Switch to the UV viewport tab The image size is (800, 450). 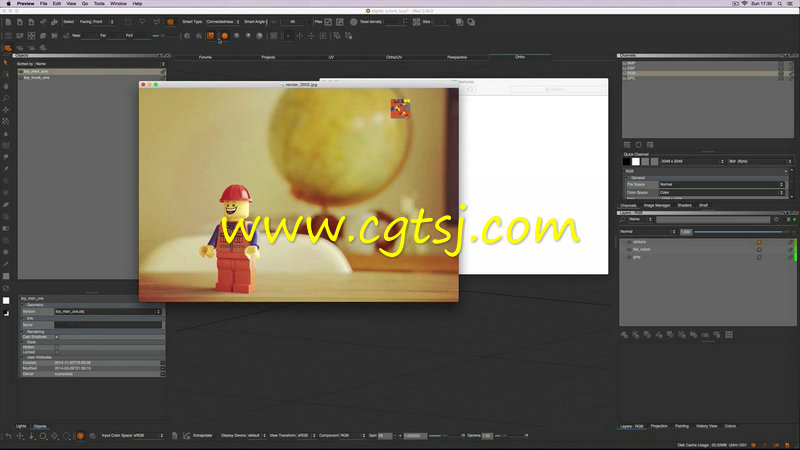[x=331, y=57]
